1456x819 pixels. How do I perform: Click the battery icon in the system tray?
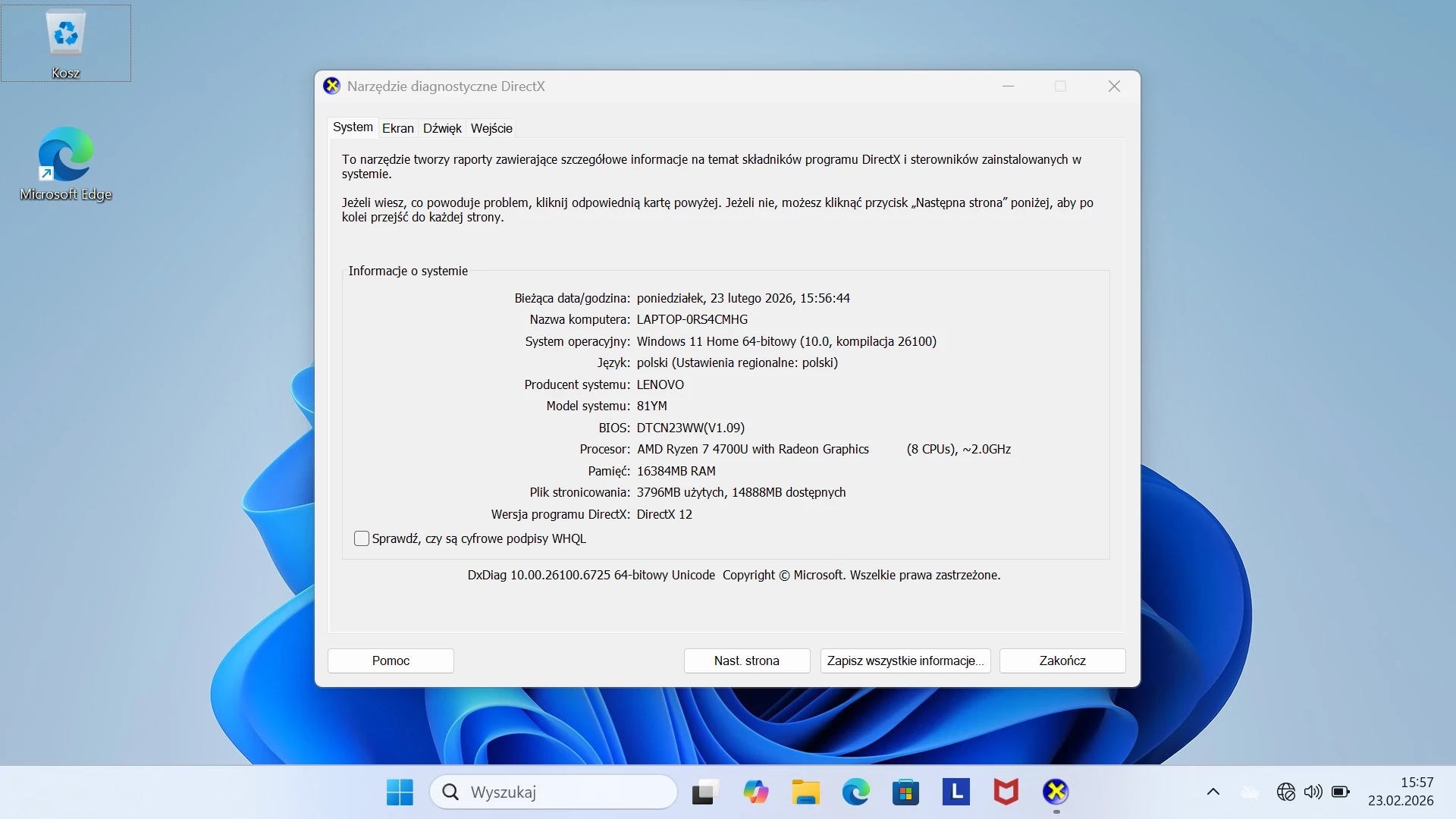coord(1341,792)
